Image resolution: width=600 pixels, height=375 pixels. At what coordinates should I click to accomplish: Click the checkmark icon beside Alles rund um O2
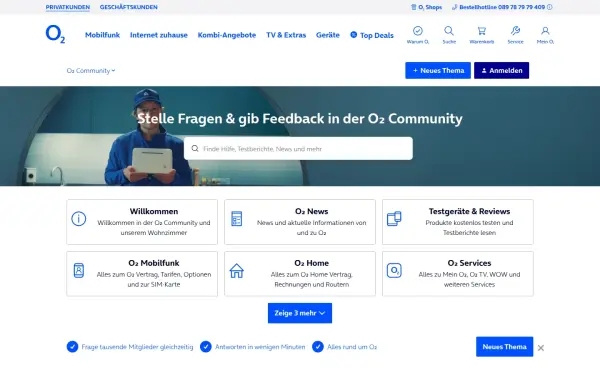(318, 347)
